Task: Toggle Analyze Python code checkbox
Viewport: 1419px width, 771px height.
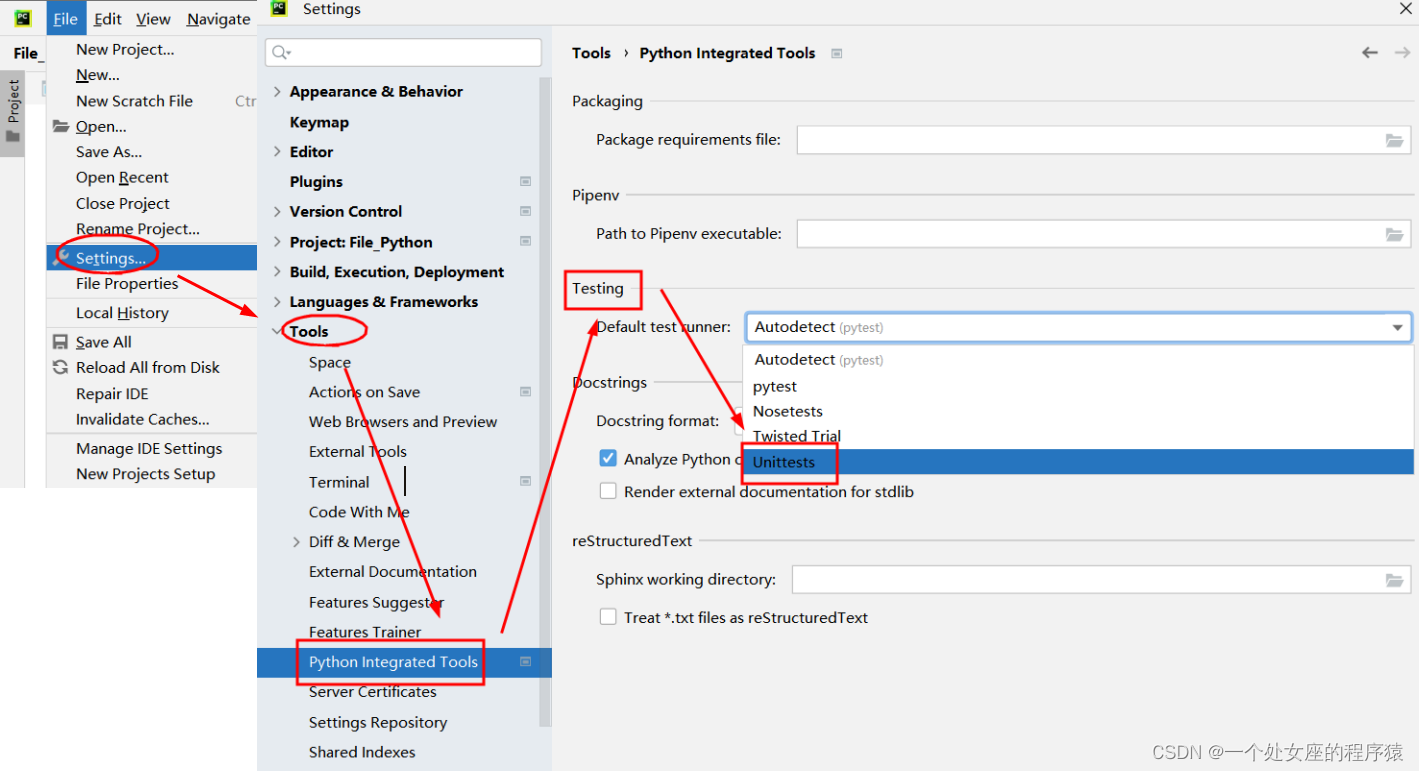Action: [608, 458]
